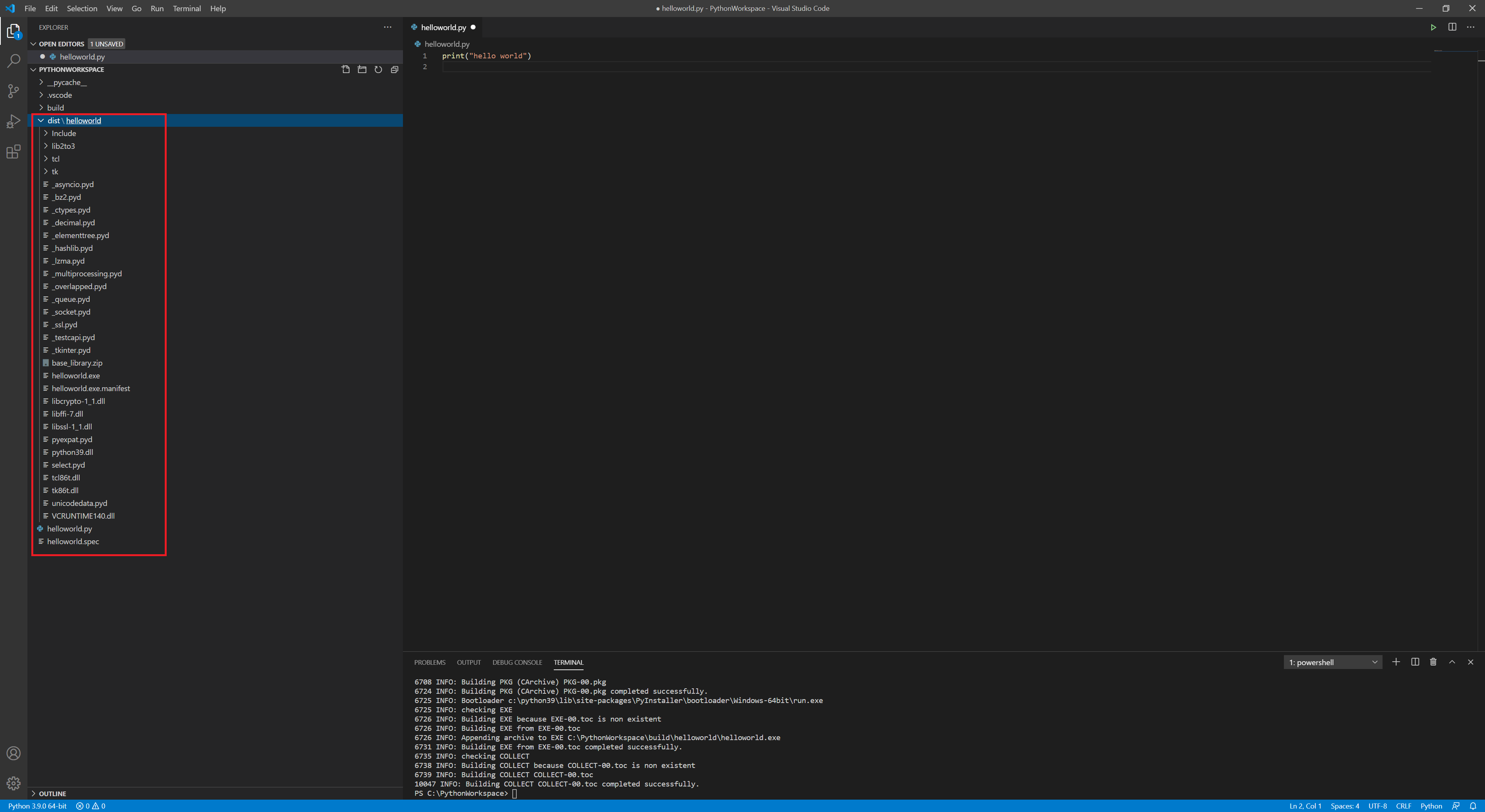
Task: Open the Run and Debug view
Action: tap(13, 122)
